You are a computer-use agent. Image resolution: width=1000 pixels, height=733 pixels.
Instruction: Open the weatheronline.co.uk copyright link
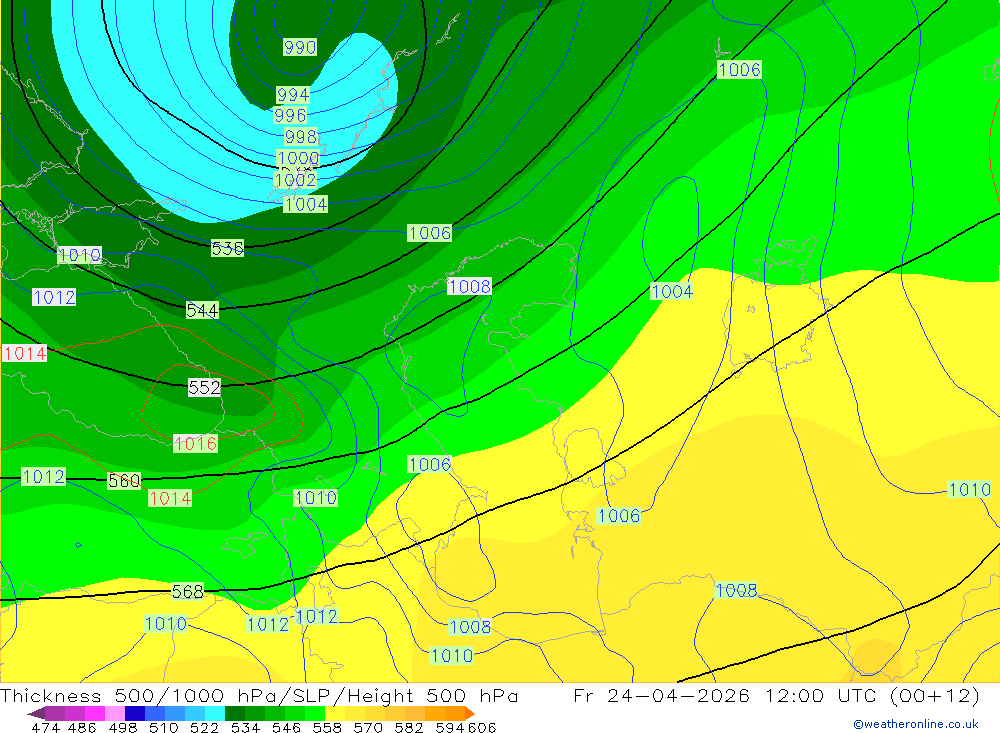(916, 724)
